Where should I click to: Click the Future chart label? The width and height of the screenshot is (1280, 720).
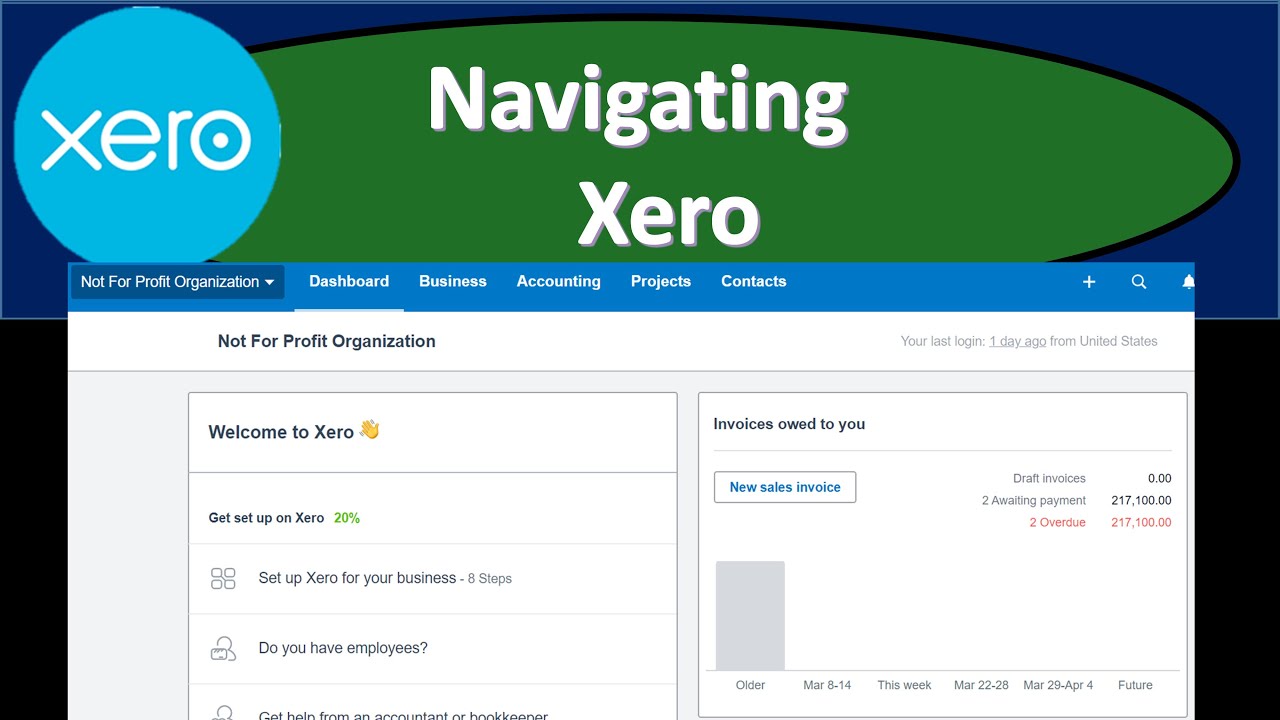1135,685
